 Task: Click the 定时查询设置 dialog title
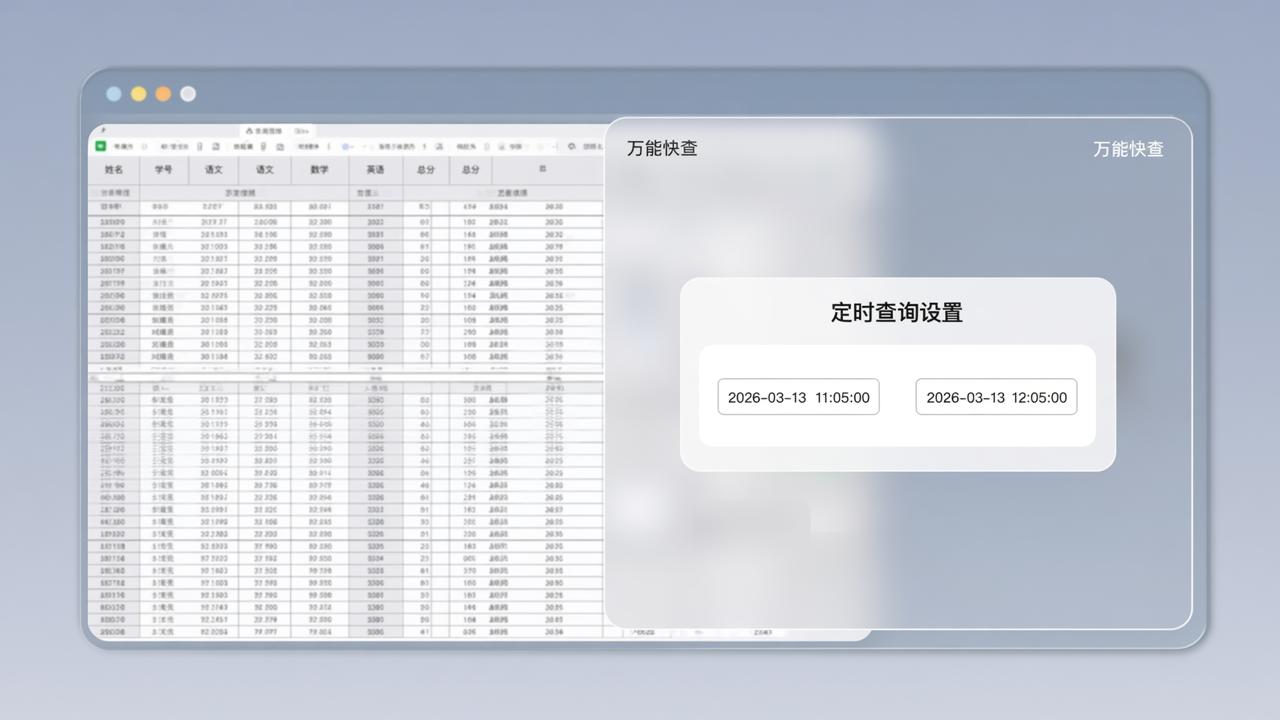click(x=897, y=312)
